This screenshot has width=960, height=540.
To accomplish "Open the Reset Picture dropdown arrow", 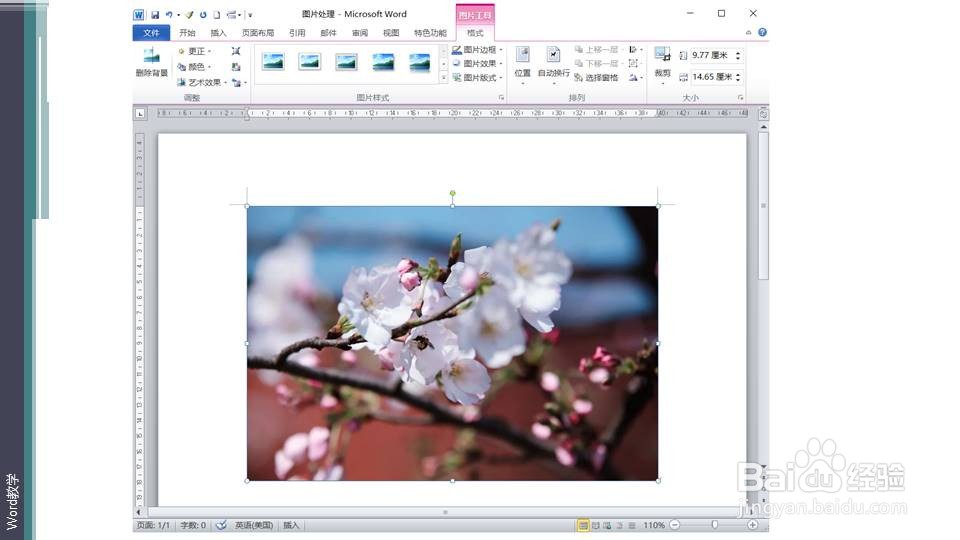I will point(246,83).
